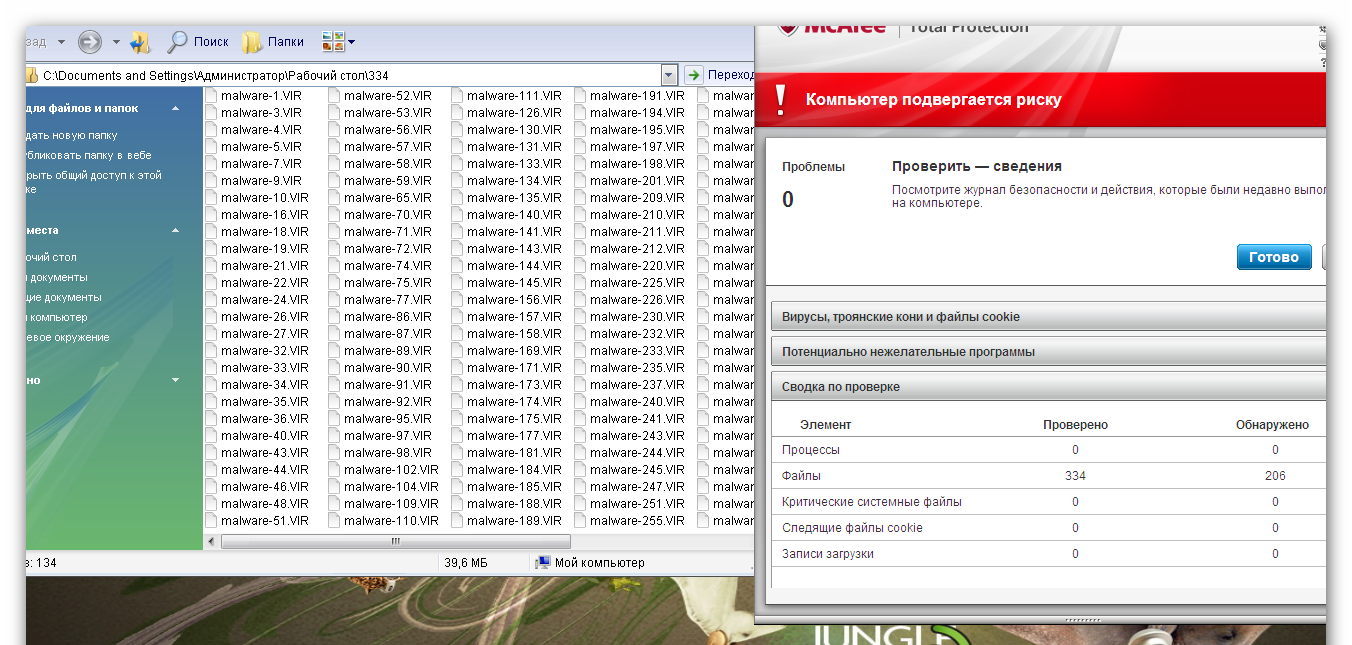Select the malware-1.VIR file icon
This screenshot has width=1352, height=645.
[211, 96]
